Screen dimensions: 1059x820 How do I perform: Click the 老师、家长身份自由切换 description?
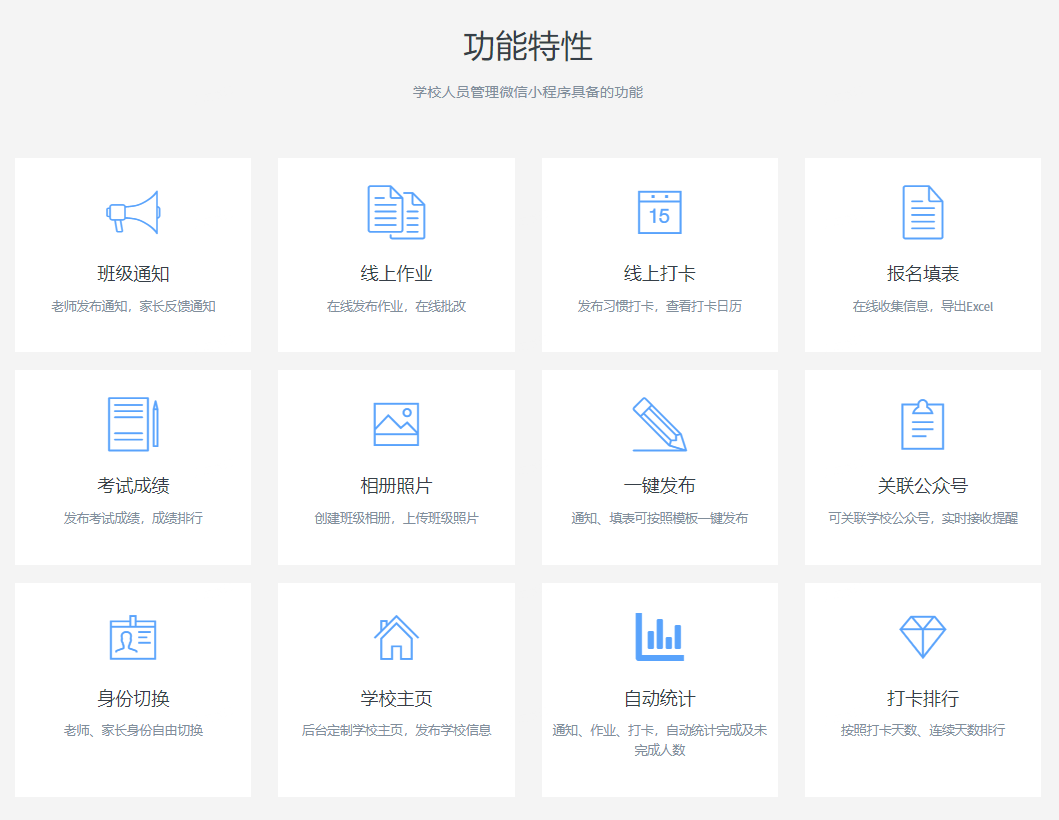click(x=133, y=730)
